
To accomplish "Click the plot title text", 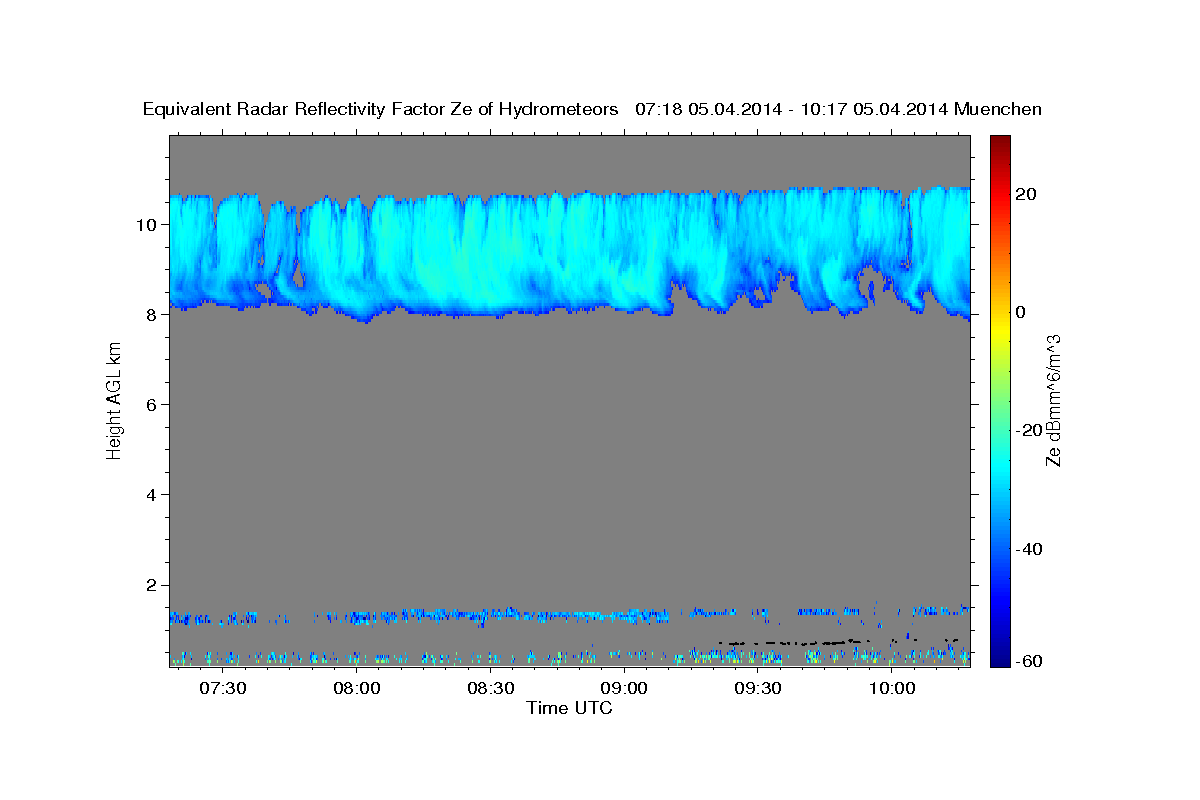I will click(x=592, y=109).
